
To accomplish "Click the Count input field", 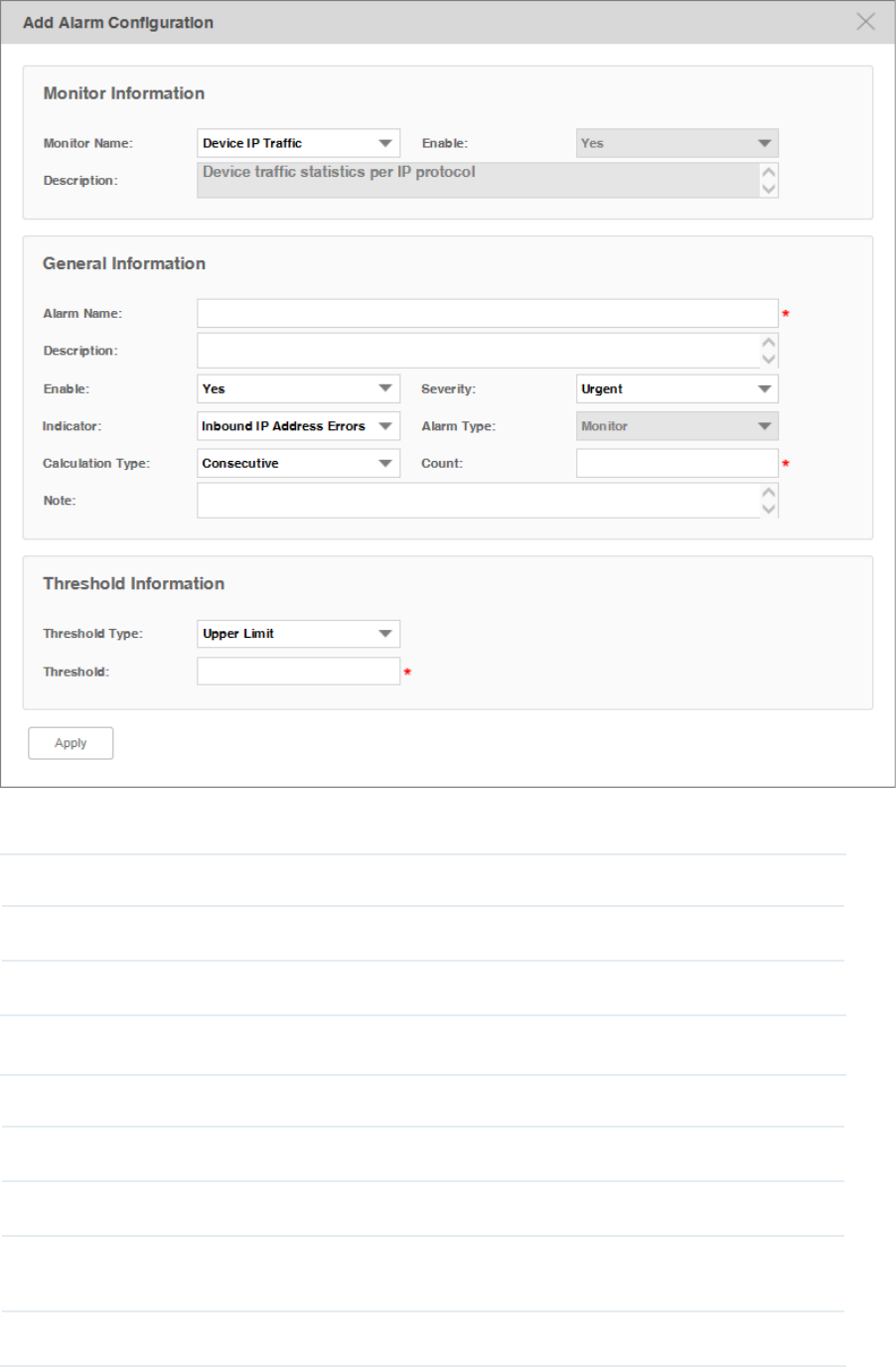I will (676, 463).
